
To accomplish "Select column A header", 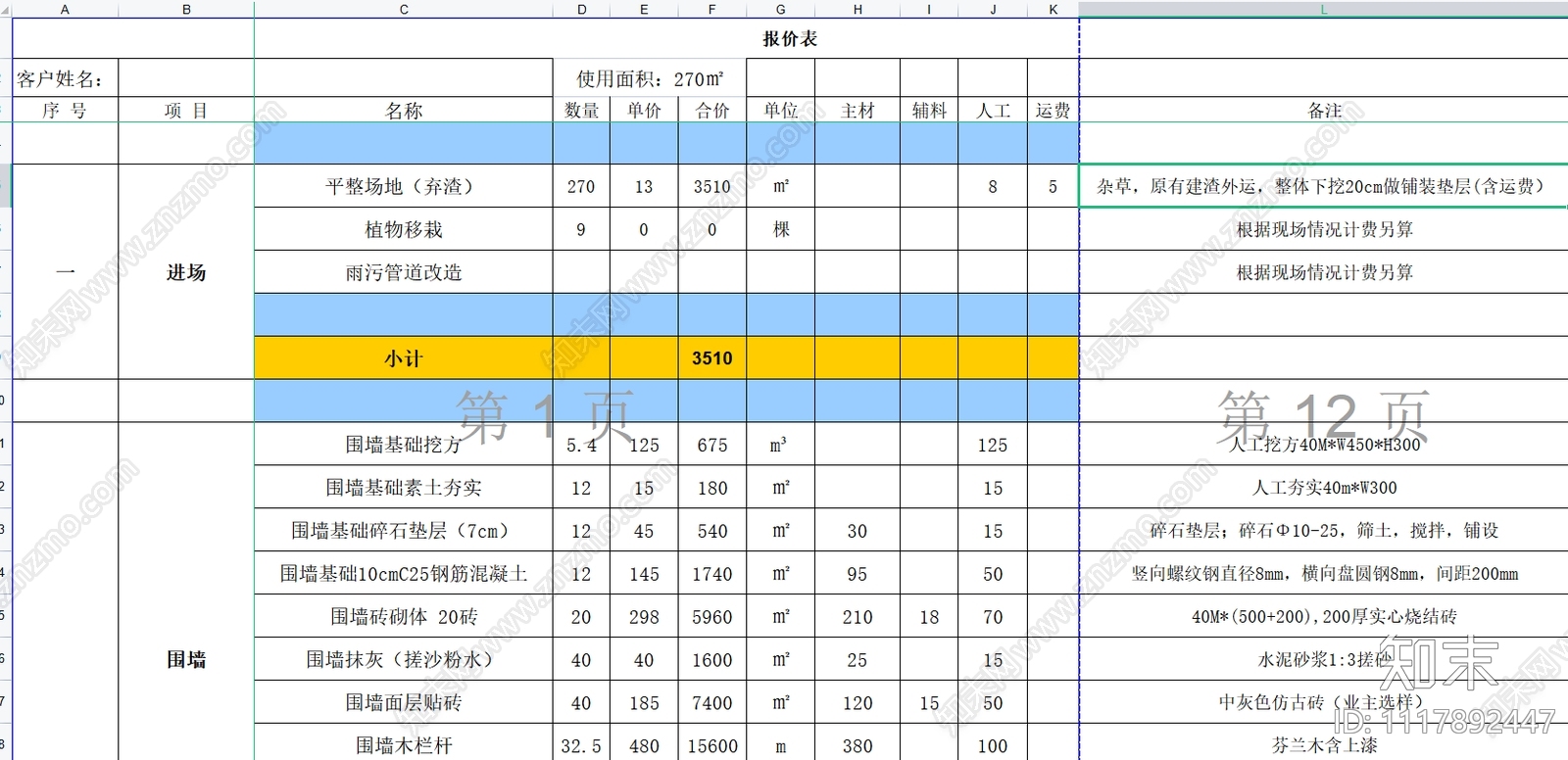I will (x=65, y=9).
